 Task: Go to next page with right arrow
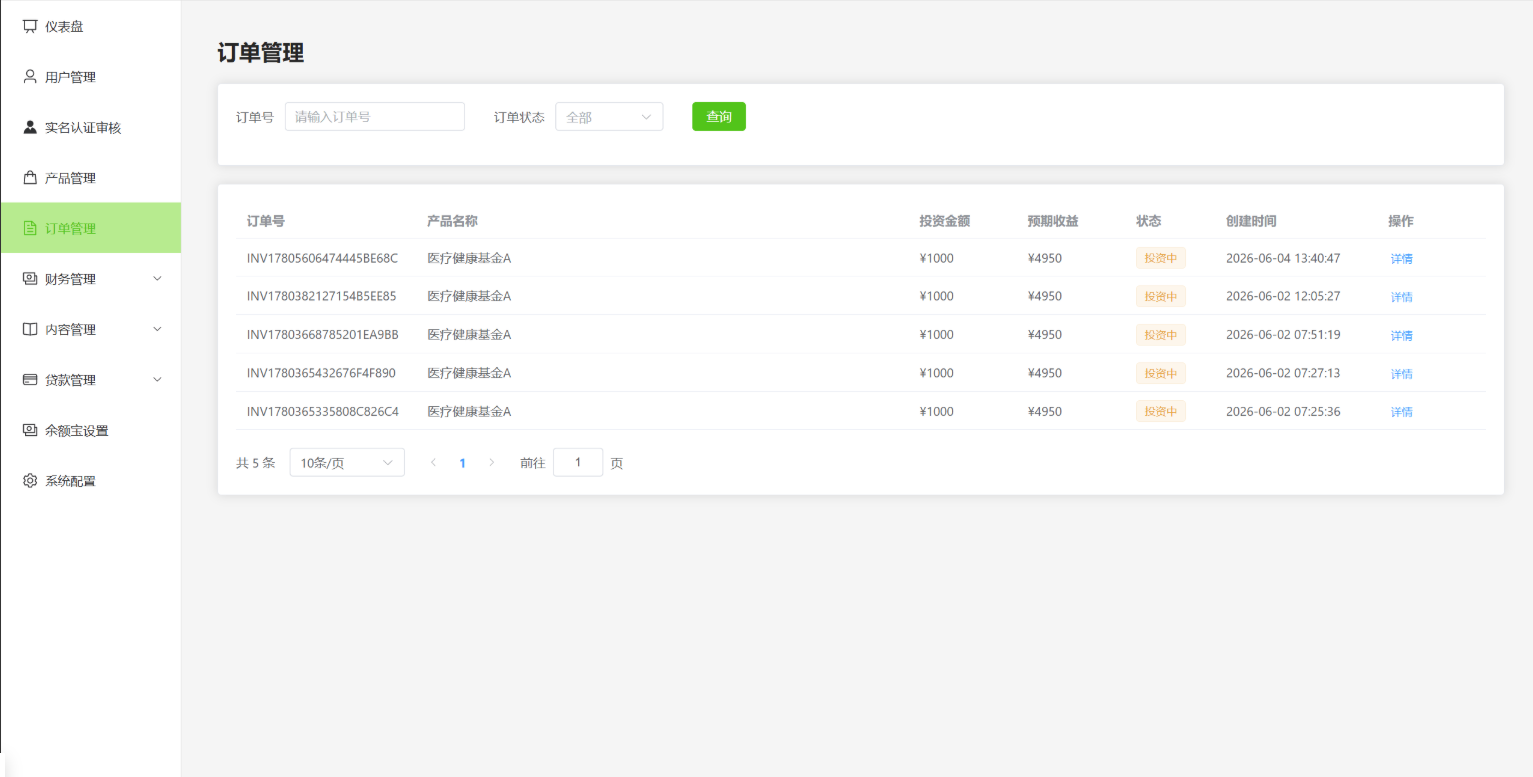coord(491,462)
